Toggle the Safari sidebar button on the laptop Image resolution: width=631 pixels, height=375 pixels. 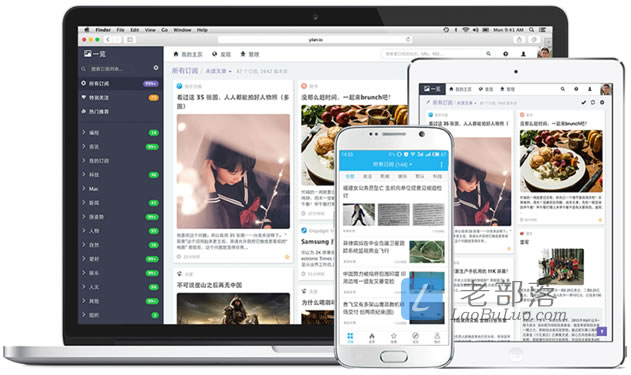tap(130, 39)
